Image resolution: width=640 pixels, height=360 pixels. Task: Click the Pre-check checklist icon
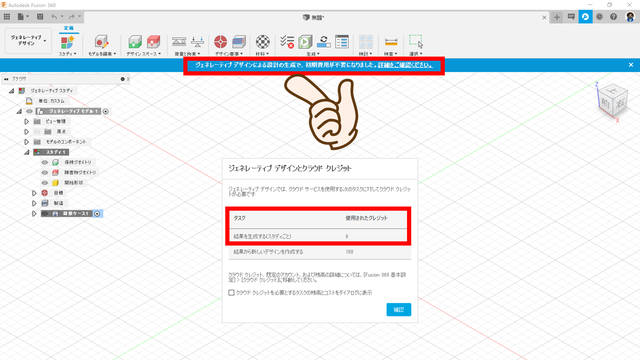pyautogui.click(x=287, y=42)
